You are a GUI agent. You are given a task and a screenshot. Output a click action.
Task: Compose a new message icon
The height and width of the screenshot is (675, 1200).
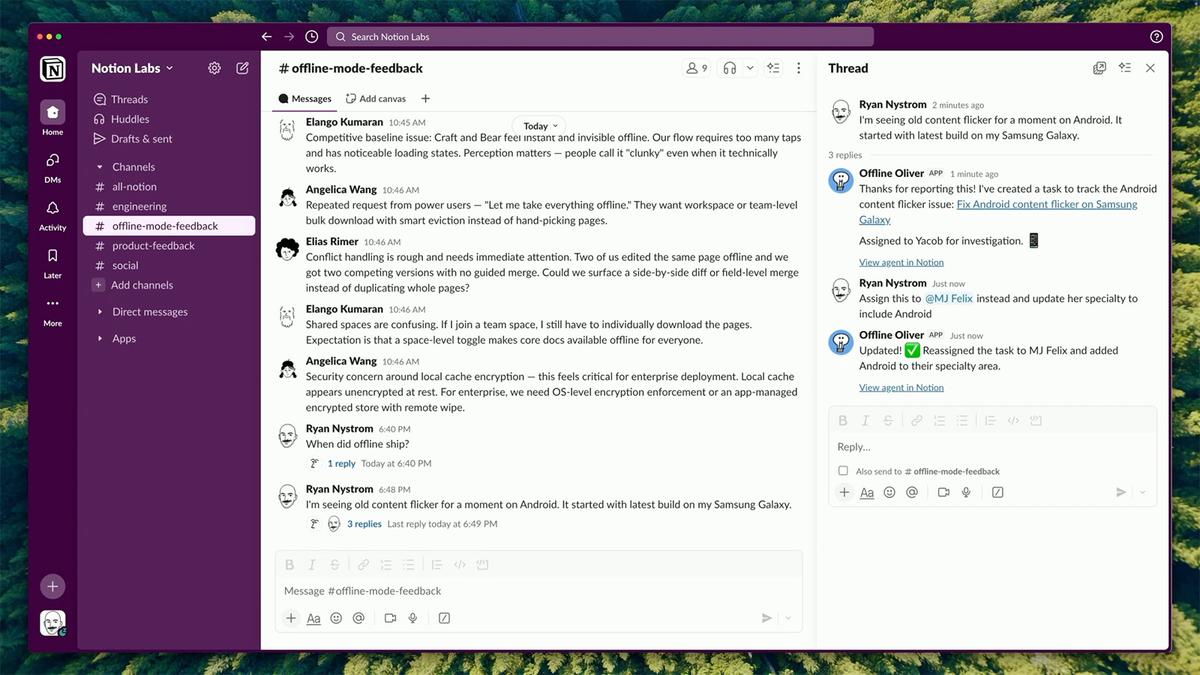pyautogui.click(x=242, y=68)
